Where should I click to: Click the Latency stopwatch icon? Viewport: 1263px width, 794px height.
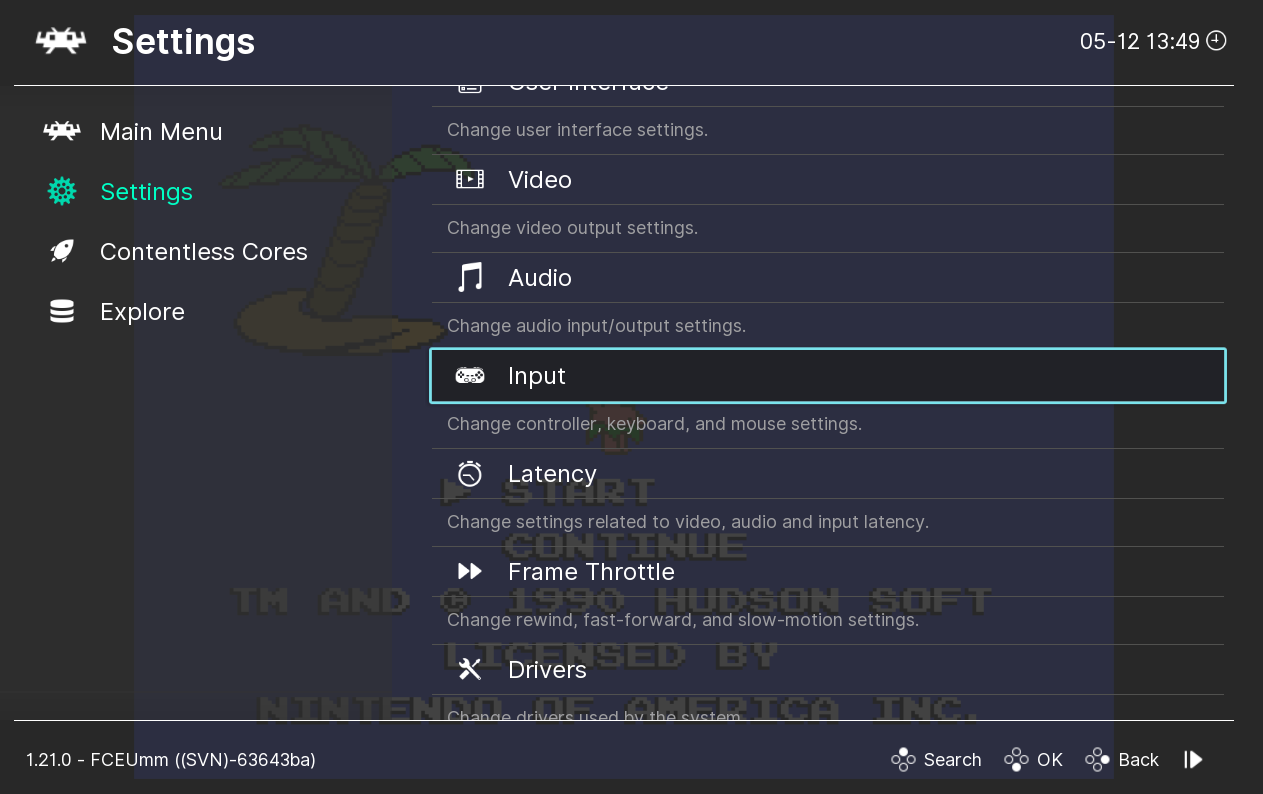[469, 473]
